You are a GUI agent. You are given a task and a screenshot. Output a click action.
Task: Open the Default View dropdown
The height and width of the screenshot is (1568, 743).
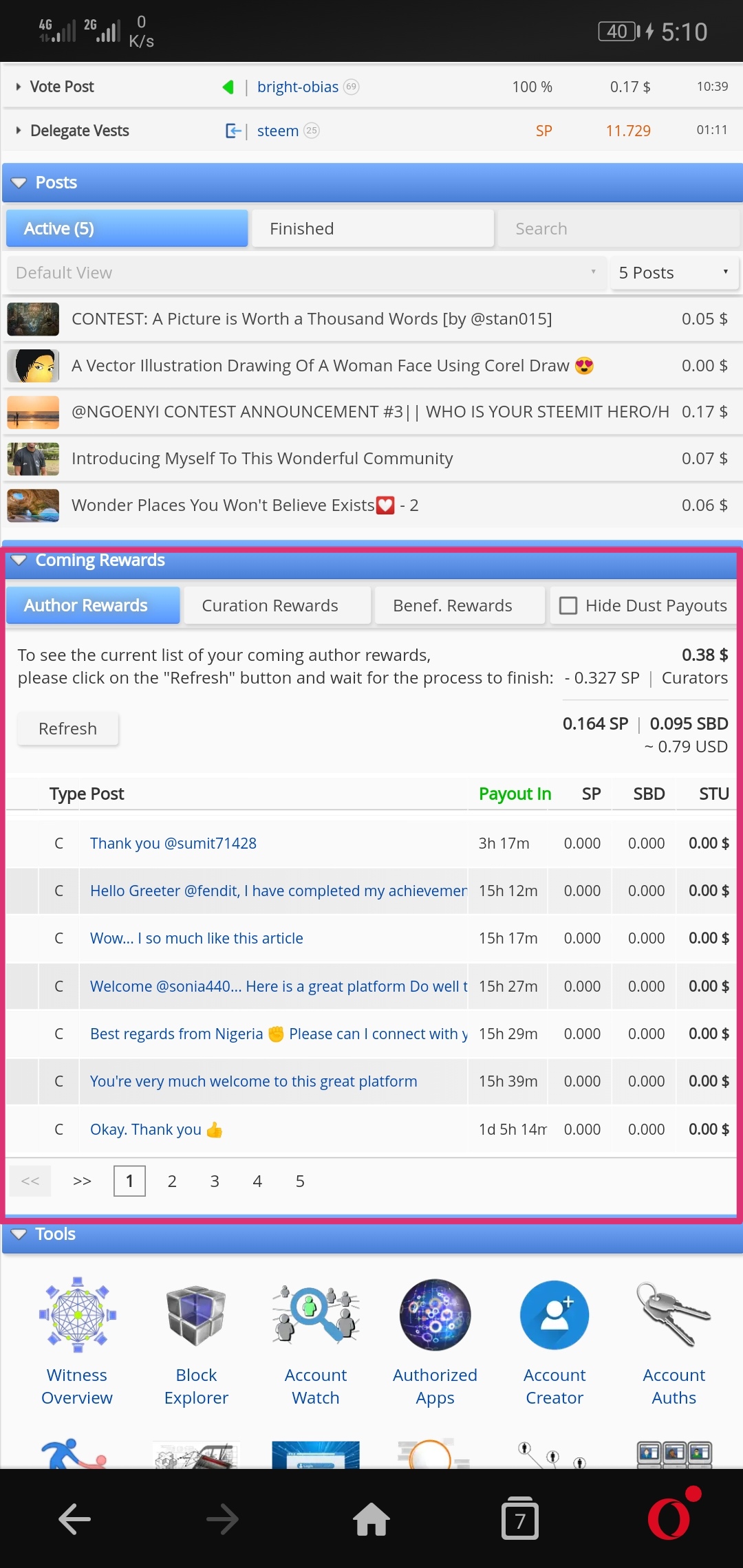click(306, 273)
